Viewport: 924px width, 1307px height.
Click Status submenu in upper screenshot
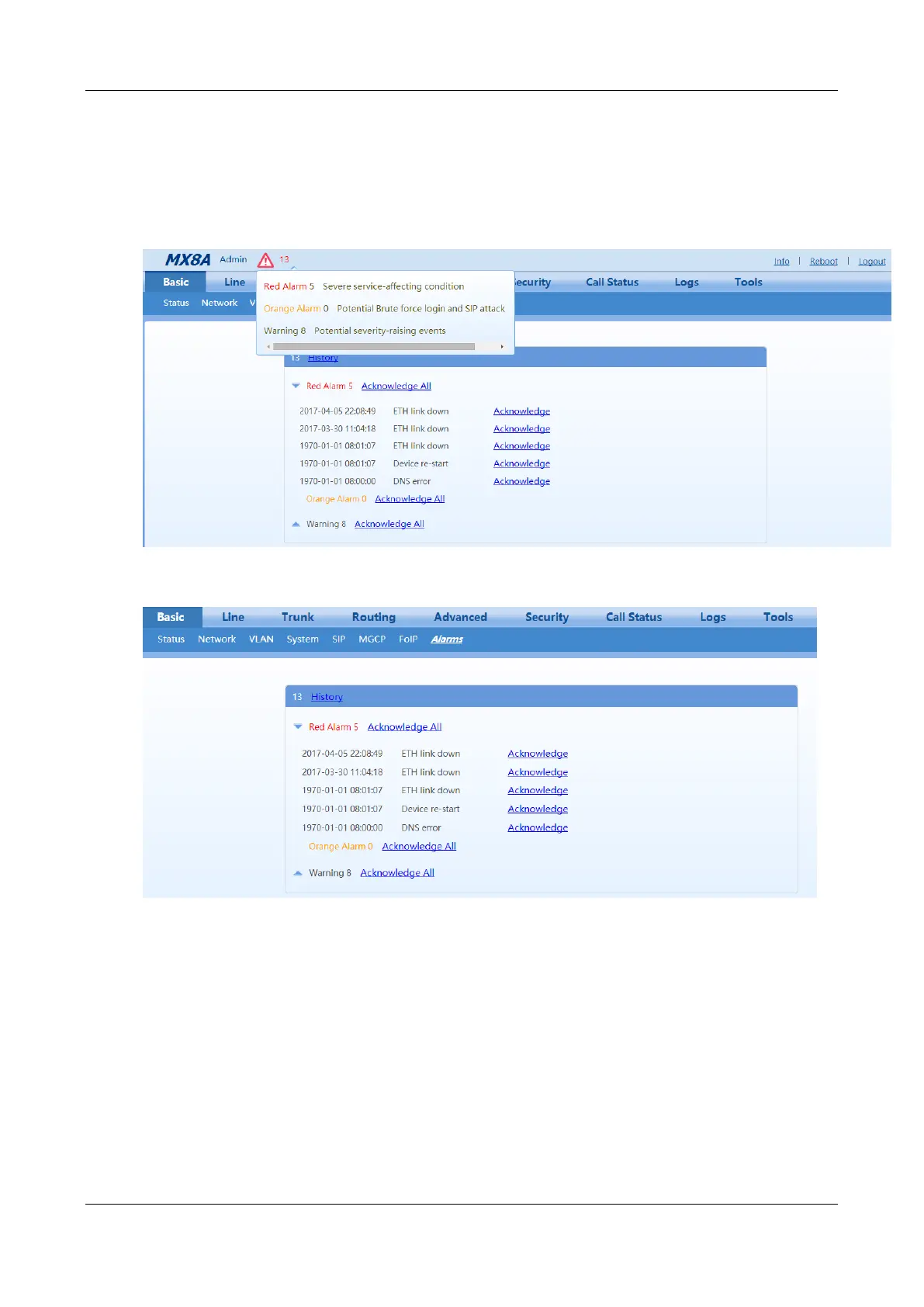[176, 303]
